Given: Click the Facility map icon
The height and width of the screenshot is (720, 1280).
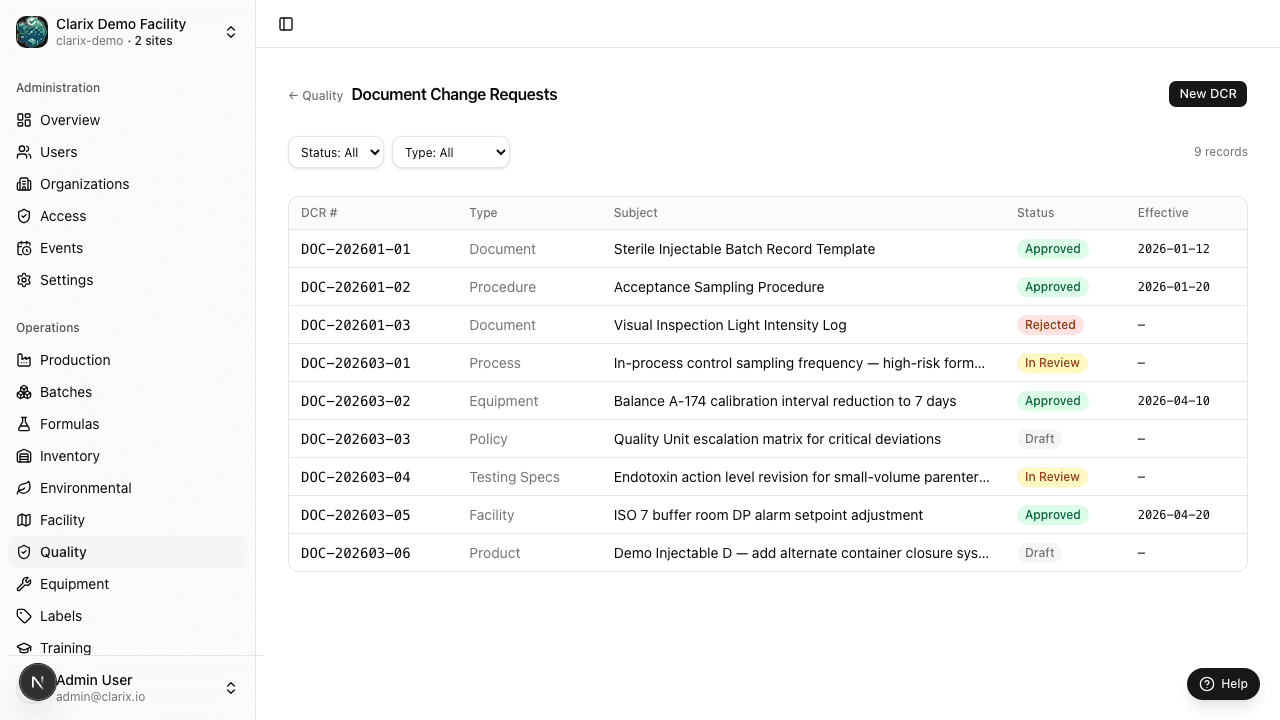Looking at the screenshot, I should pyautogui.click(x=24, y=520).
